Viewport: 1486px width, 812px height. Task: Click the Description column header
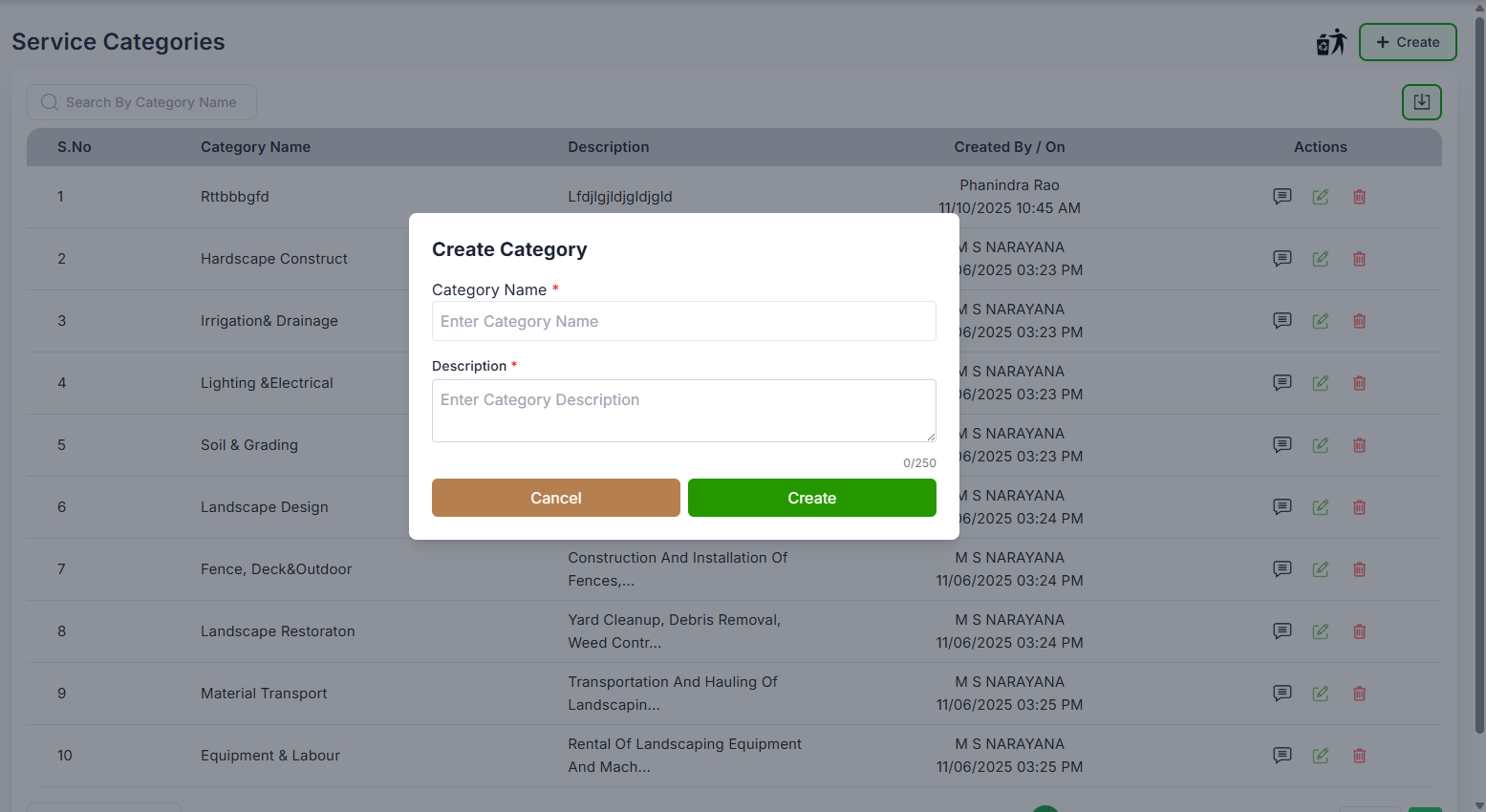[609, 147]
